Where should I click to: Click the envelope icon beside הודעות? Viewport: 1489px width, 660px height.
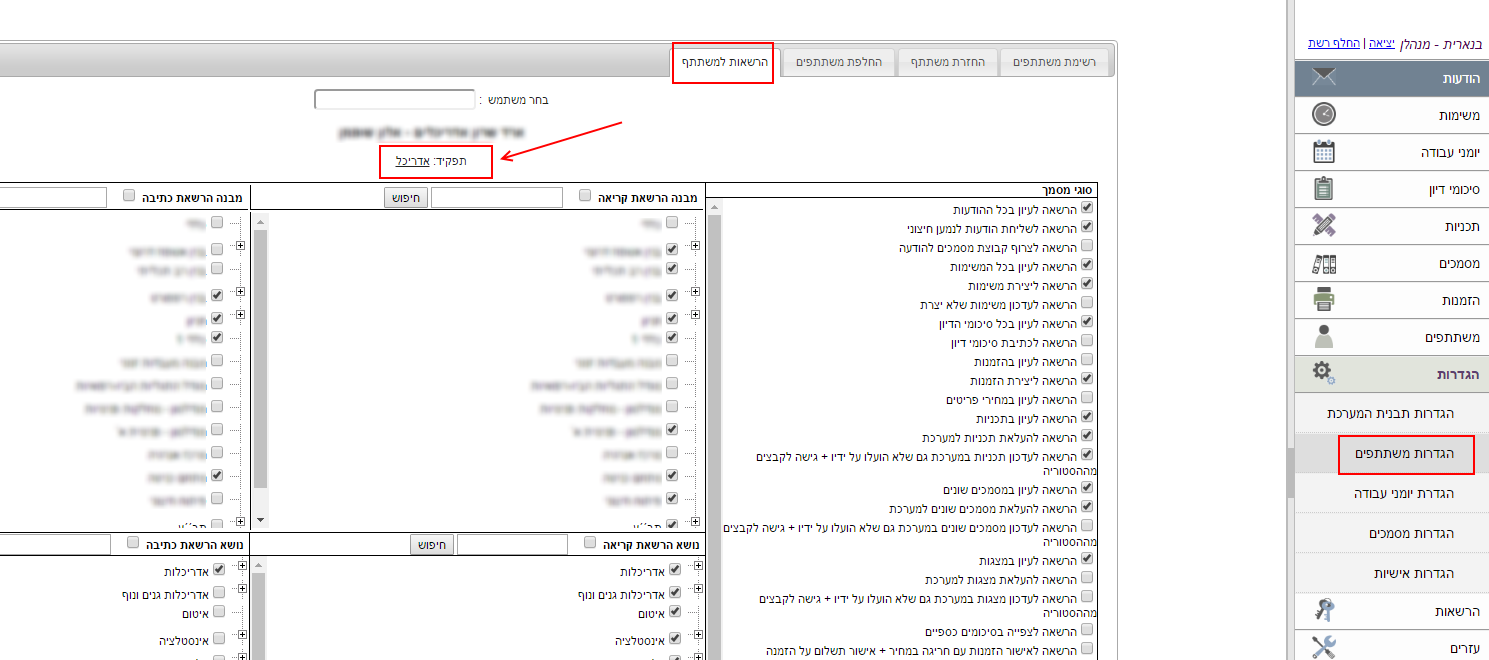tap(1323, 78)
